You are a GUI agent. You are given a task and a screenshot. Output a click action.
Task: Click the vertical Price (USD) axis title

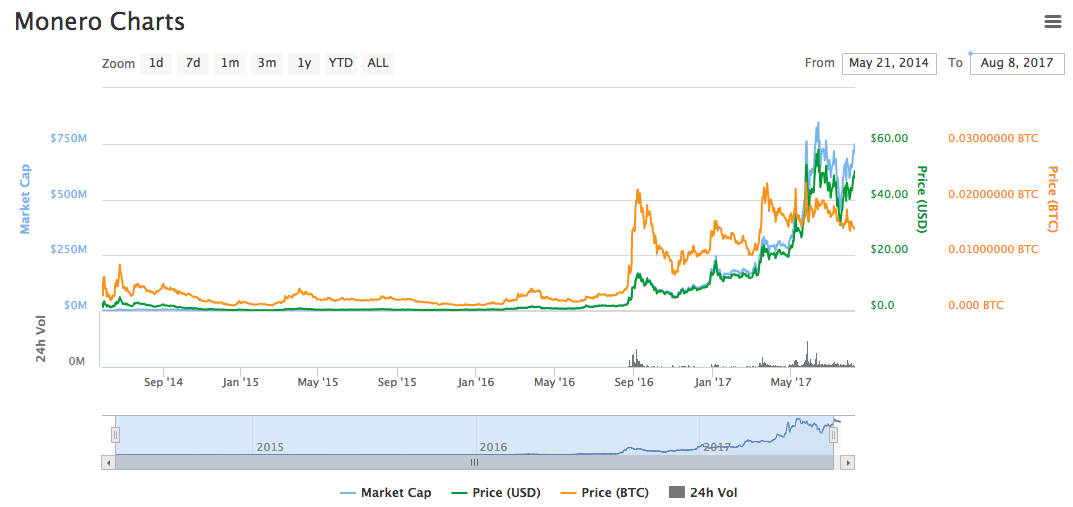pos(921,199)
